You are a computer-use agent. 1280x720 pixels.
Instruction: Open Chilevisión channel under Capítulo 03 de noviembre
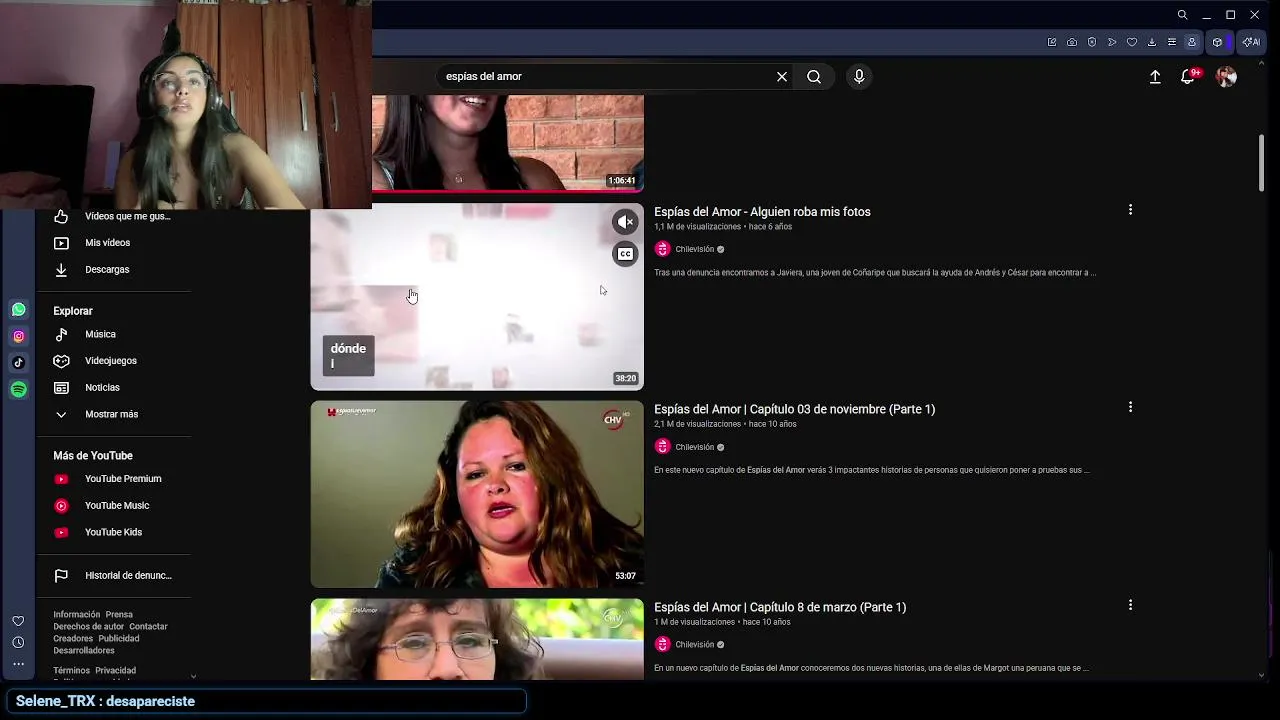coord(694,447)
